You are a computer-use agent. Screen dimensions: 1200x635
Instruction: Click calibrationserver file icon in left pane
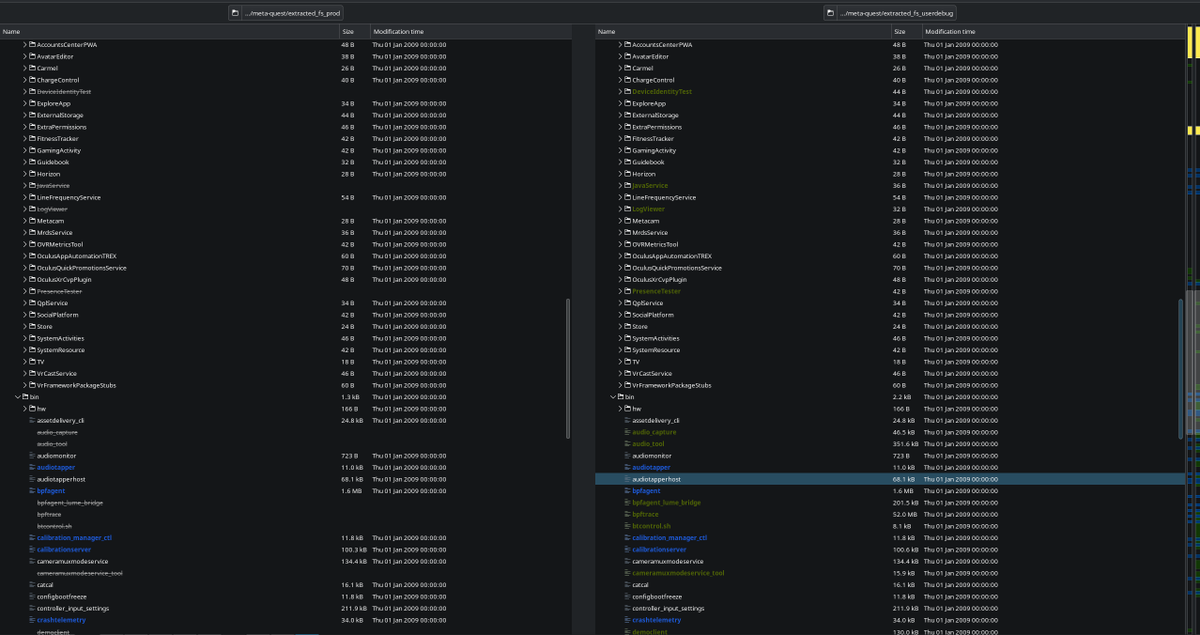pos(32,550)
